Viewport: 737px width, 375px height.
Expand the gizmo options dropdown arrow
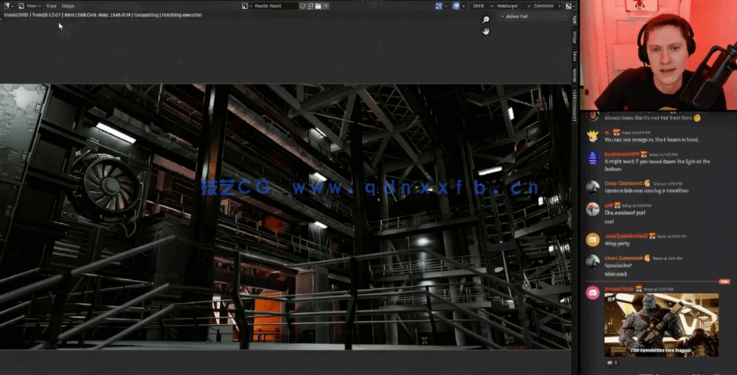tap(446, 6)
